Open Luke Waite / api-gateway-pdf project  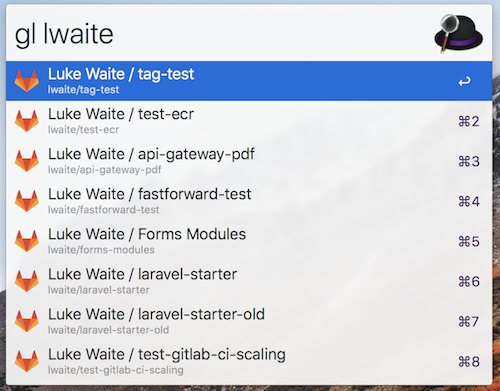pos(249,161)
